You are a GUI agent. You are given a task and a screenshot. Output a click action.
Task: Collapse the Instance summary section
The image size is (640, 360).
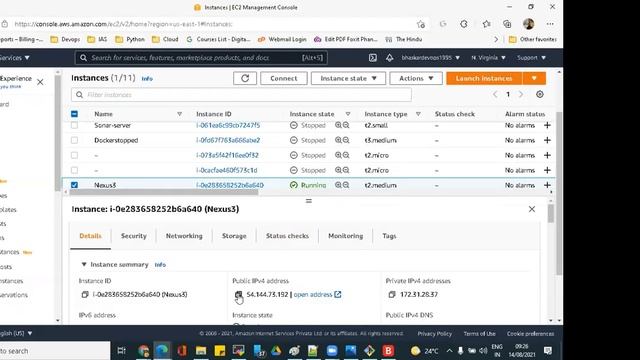point(84,264)
